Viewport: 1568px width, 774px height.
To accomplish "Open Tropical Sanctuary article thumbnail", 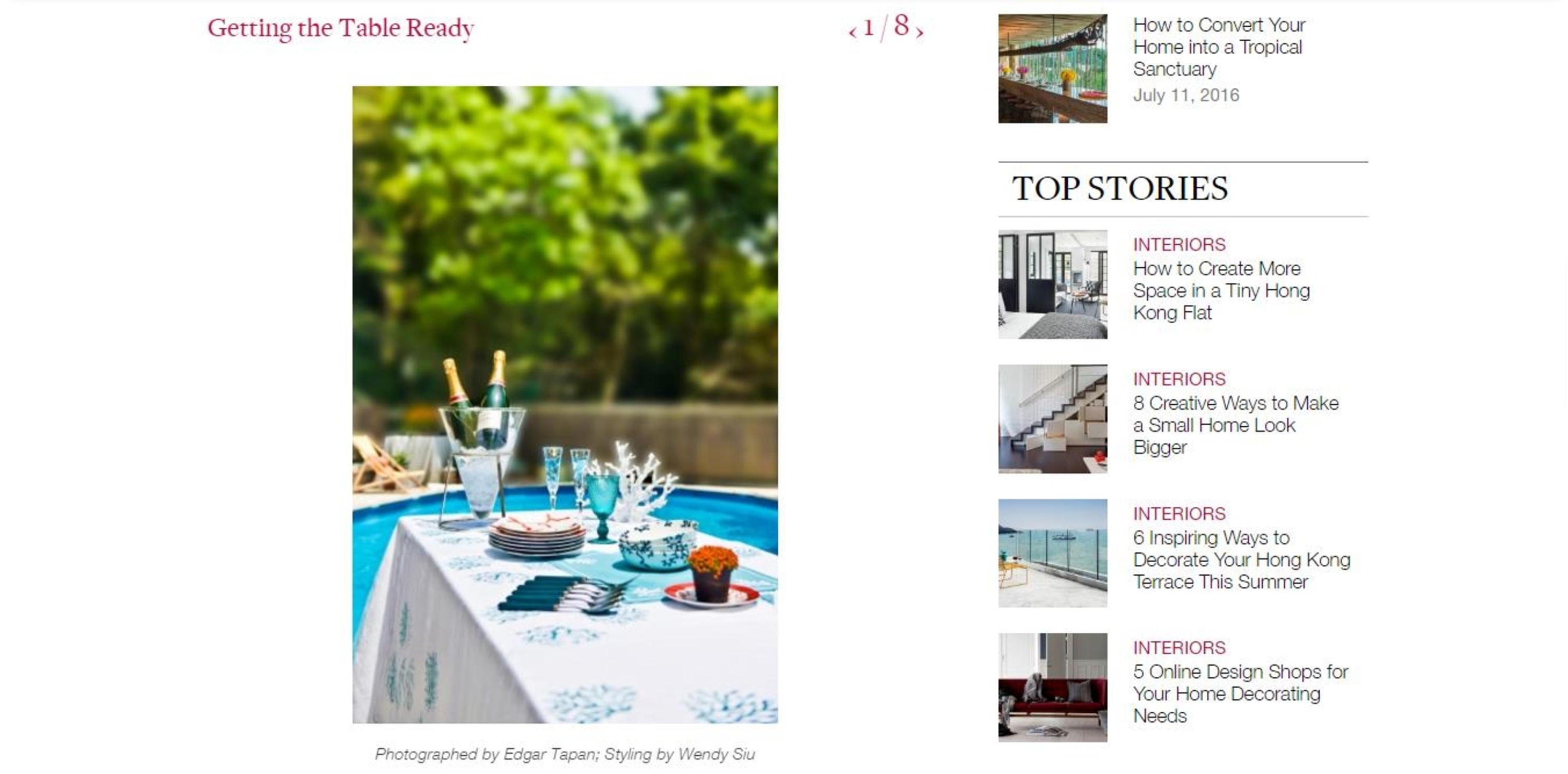I will (x=1053, y=68).
